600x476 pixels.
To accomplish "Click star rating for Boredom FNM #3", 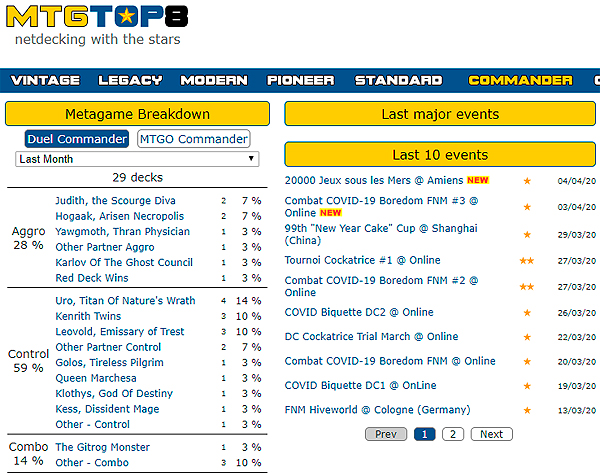I will tap(527, 207).
